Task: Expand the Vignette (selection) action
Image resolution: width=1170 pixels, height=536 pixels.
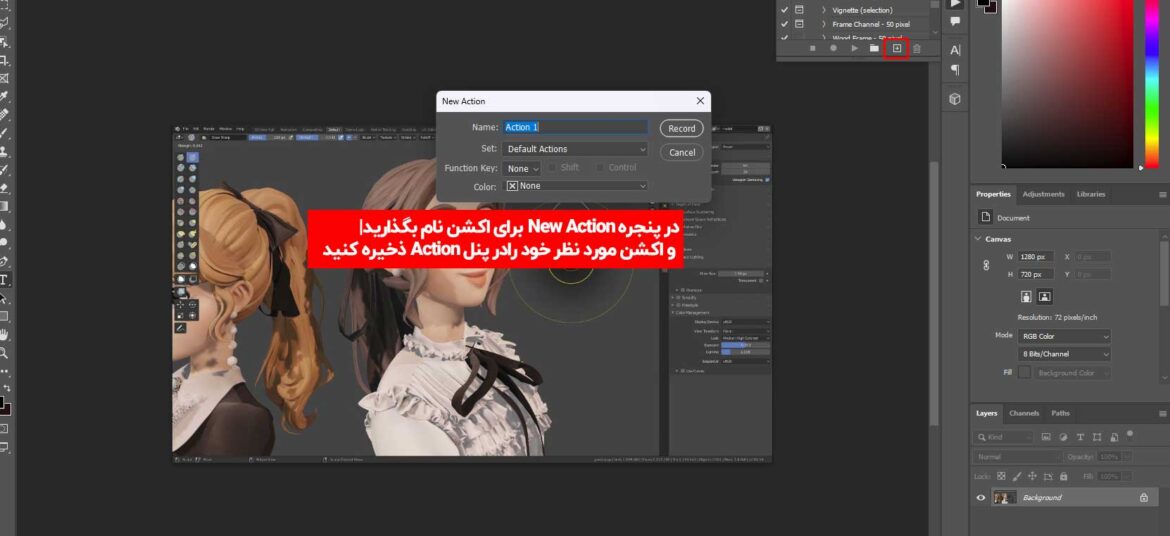Action: click(x=824, y=10)
